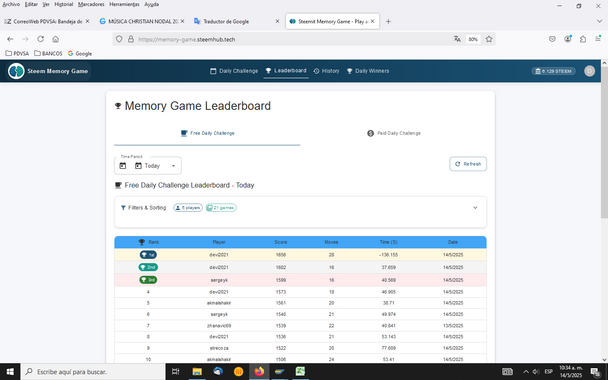Open the Daily Winners nav item
Image resolution: width=608 pixels, height=380 pixels.
[368, 71]
